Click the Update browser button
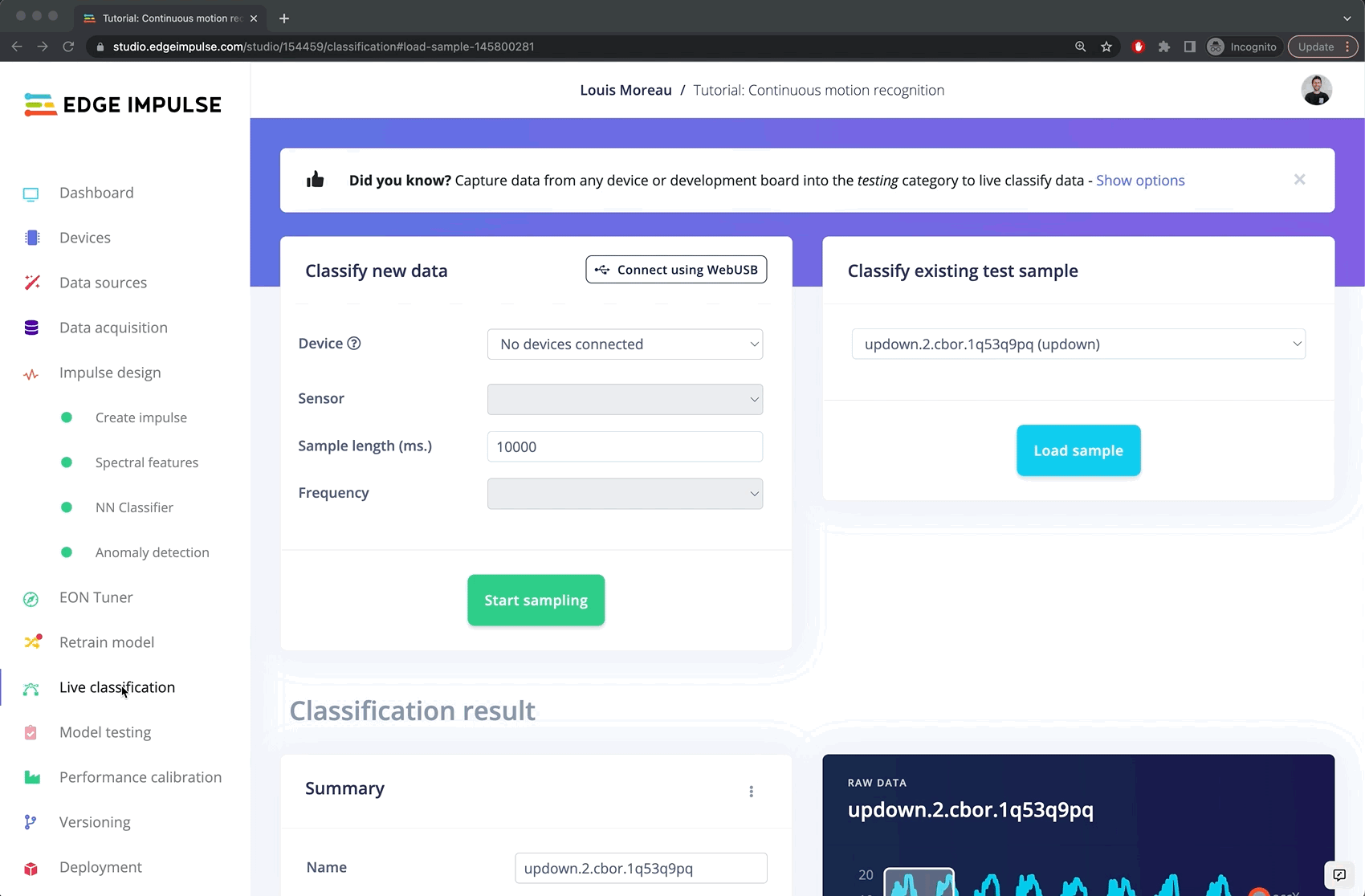1365x896 pixels. [1322, 47]
